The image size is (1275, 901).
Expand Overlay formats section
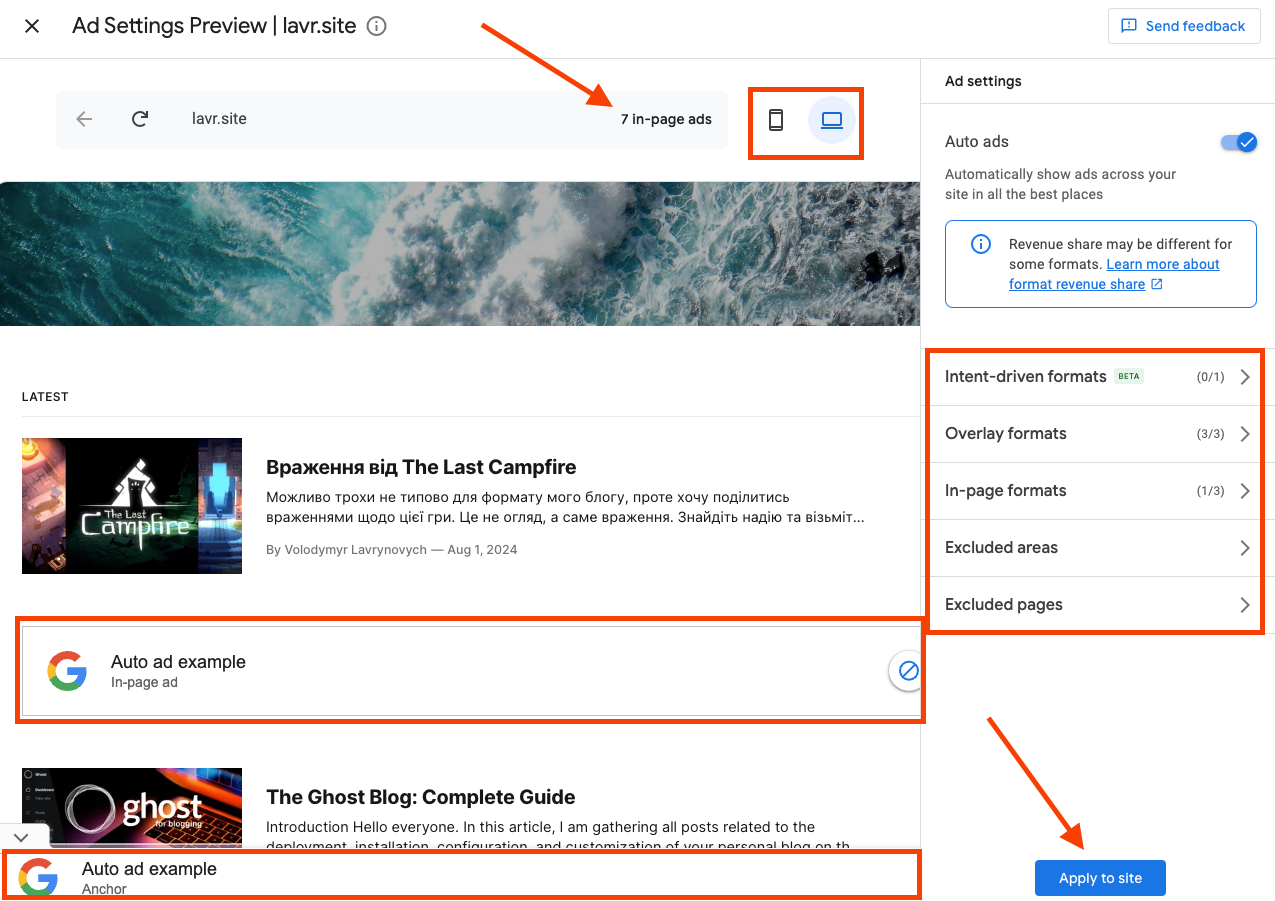(1096, 434)
